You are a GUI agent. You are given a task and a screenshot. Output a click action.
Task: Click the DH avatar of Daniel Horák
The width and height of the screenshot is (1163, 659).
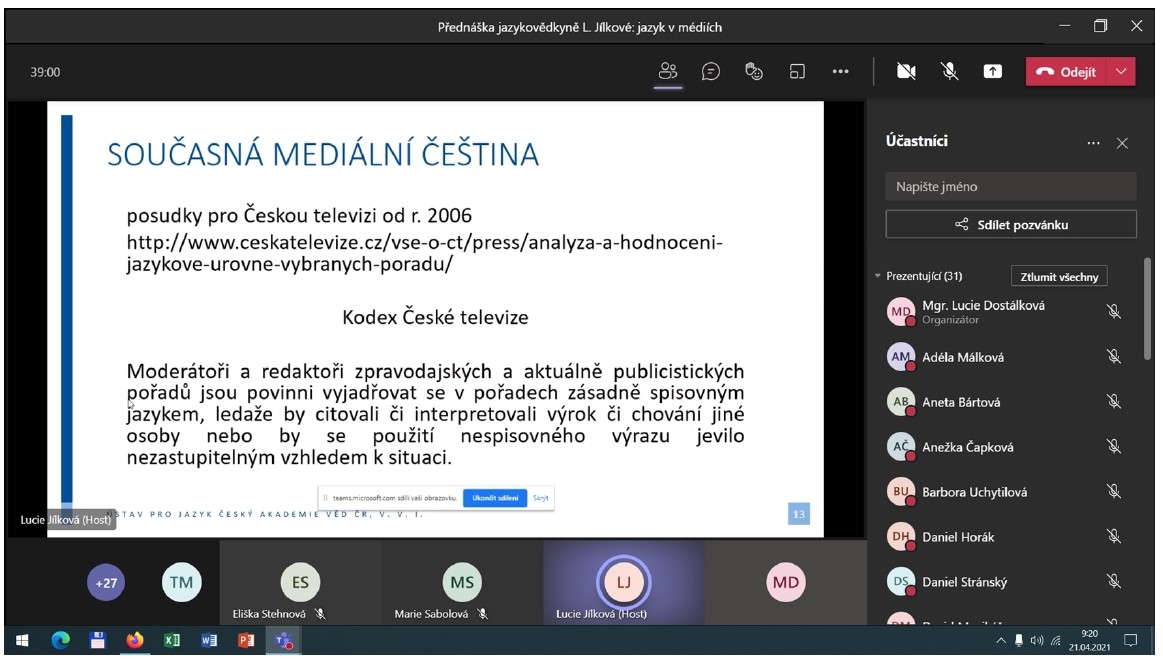coord(901,537)
